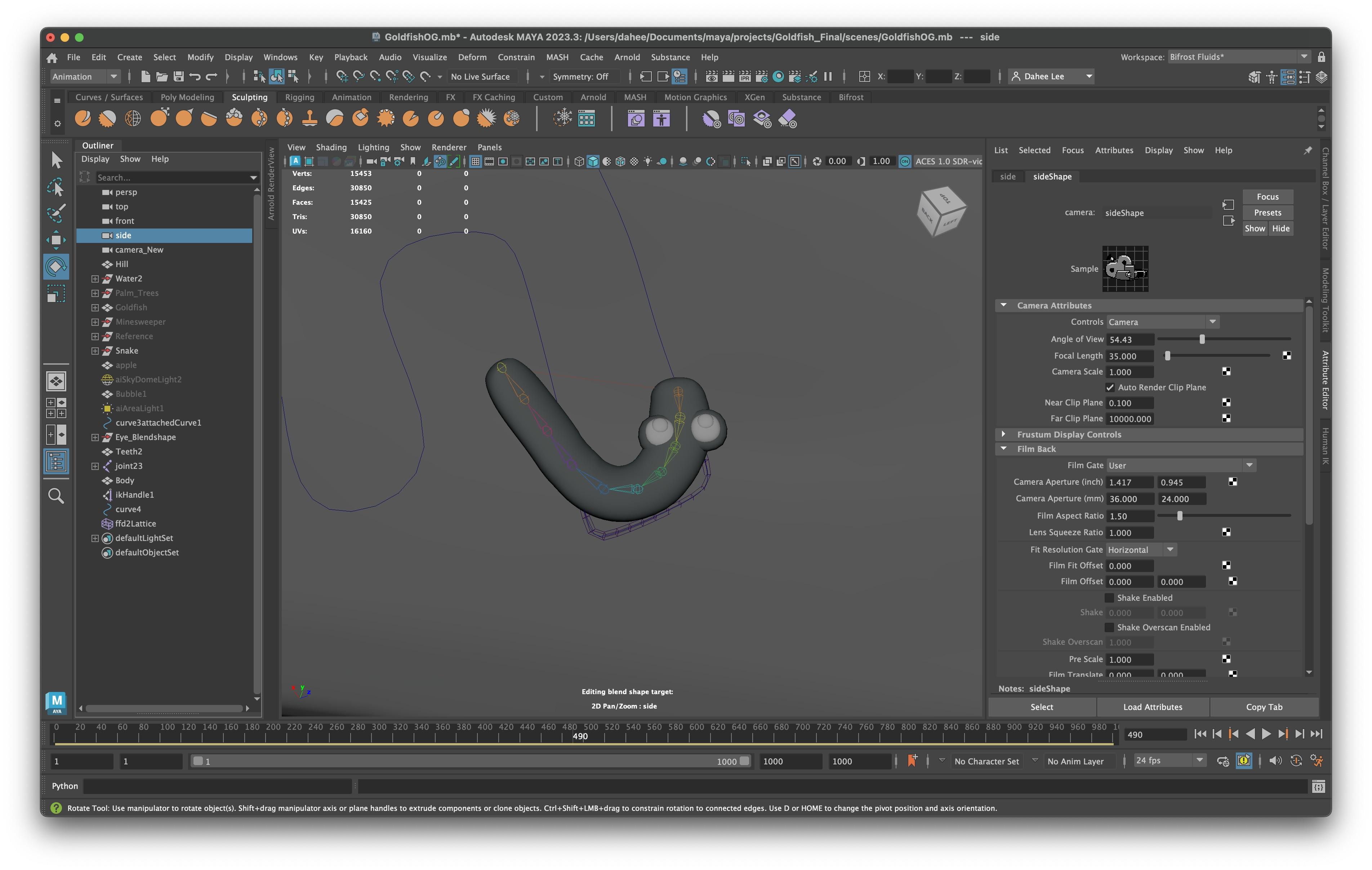Check Shake Overscan Enabled option
This screenshot has height=870, width=1372.
point(1109,628)
